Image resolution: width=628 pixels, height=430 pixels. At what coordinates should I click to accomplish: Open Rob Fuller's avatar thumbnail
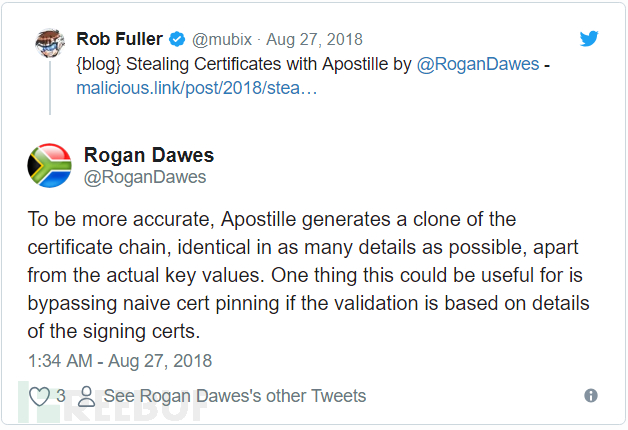(x=50, y=43)
